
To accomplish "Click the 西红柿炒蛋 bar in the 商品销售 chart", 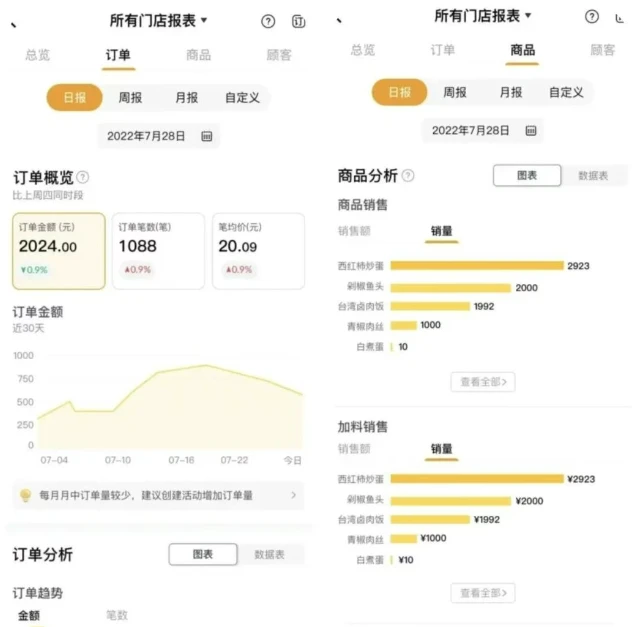I will click(477, 266).
